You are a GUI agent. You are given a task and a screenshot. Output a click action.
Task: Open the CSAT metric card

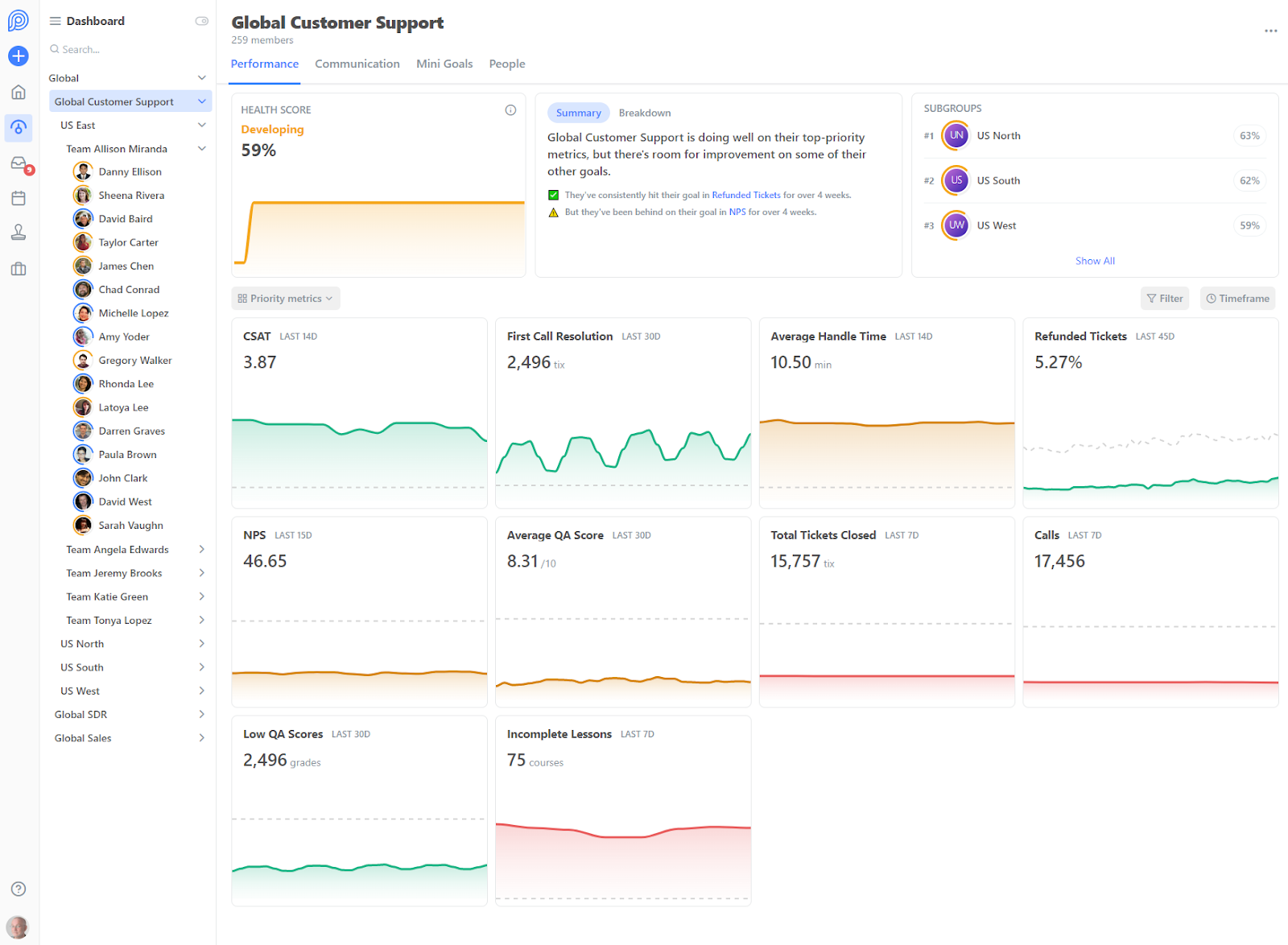[359, 413]
